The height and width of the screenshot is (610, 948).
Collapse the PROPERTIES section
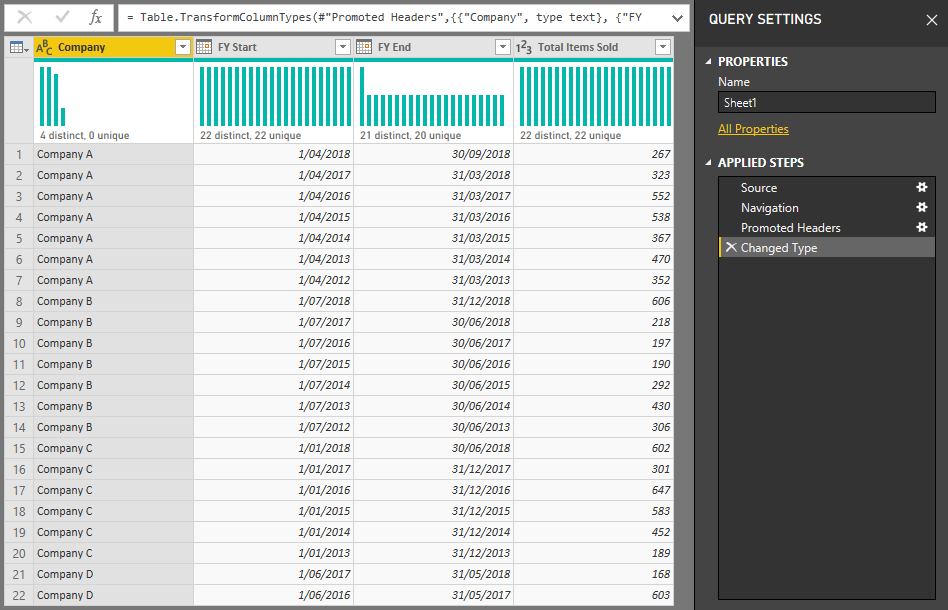click(x=709, y=61)
